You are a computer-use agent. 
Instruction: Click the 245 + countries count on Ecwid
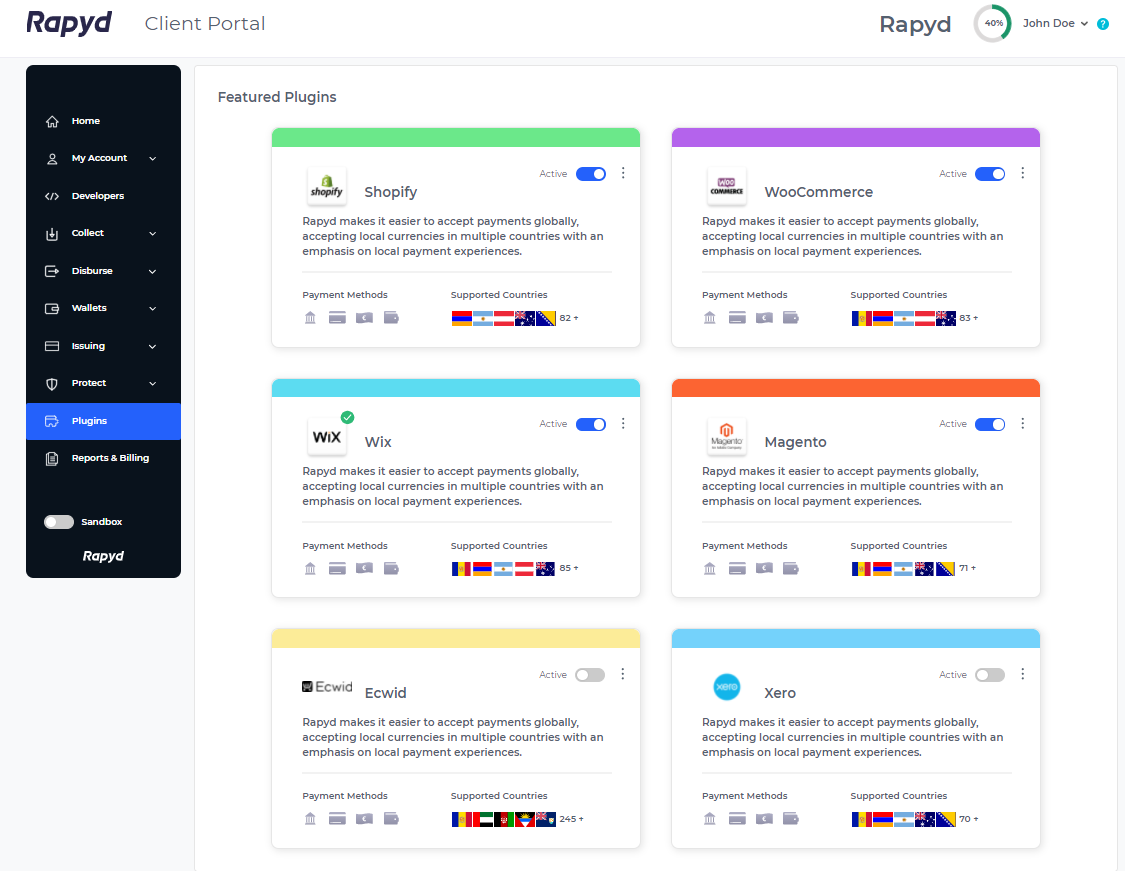[571, 819]
